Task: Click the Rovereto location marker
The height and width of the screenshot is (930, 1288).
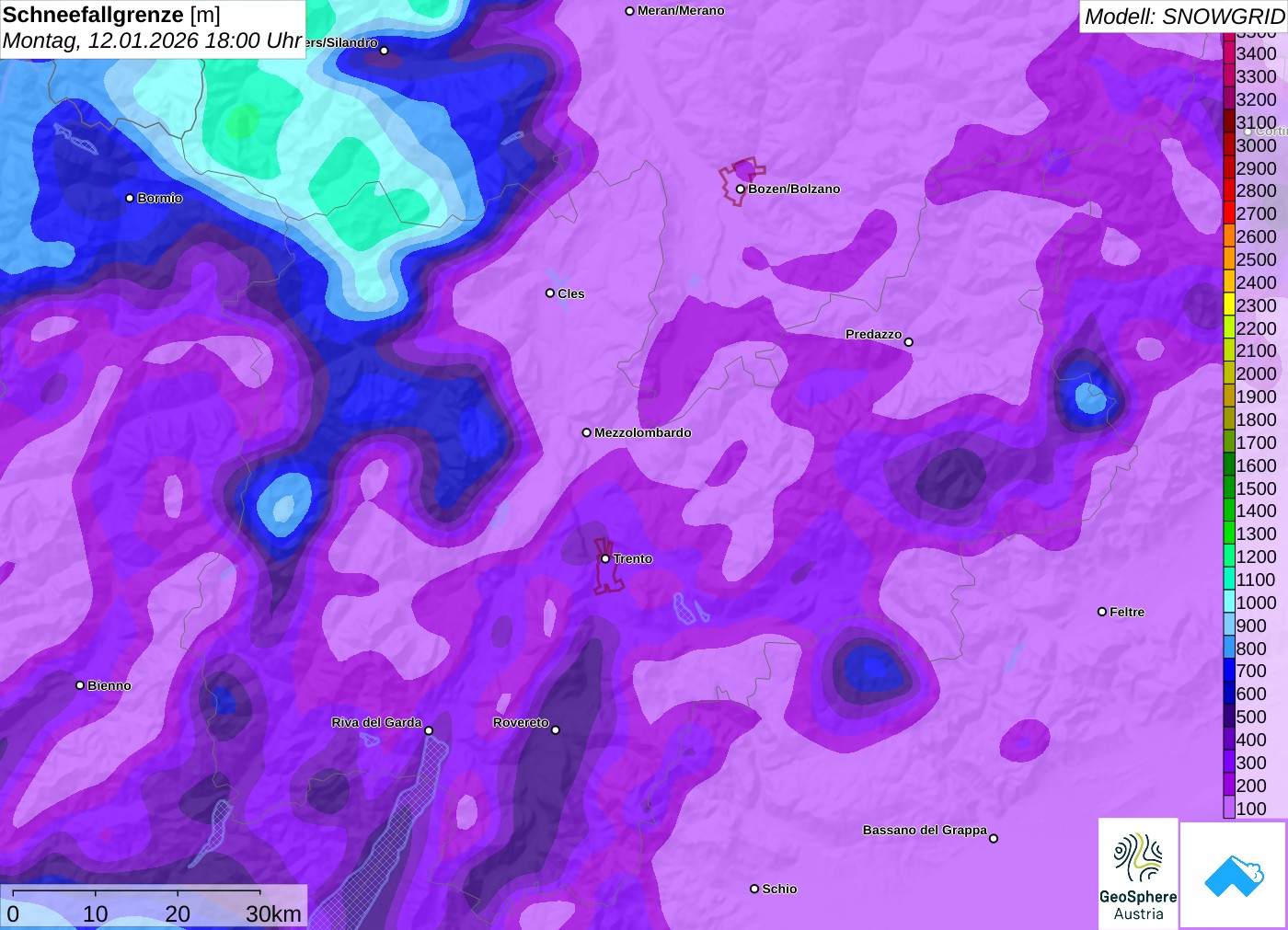Action: 556,729
